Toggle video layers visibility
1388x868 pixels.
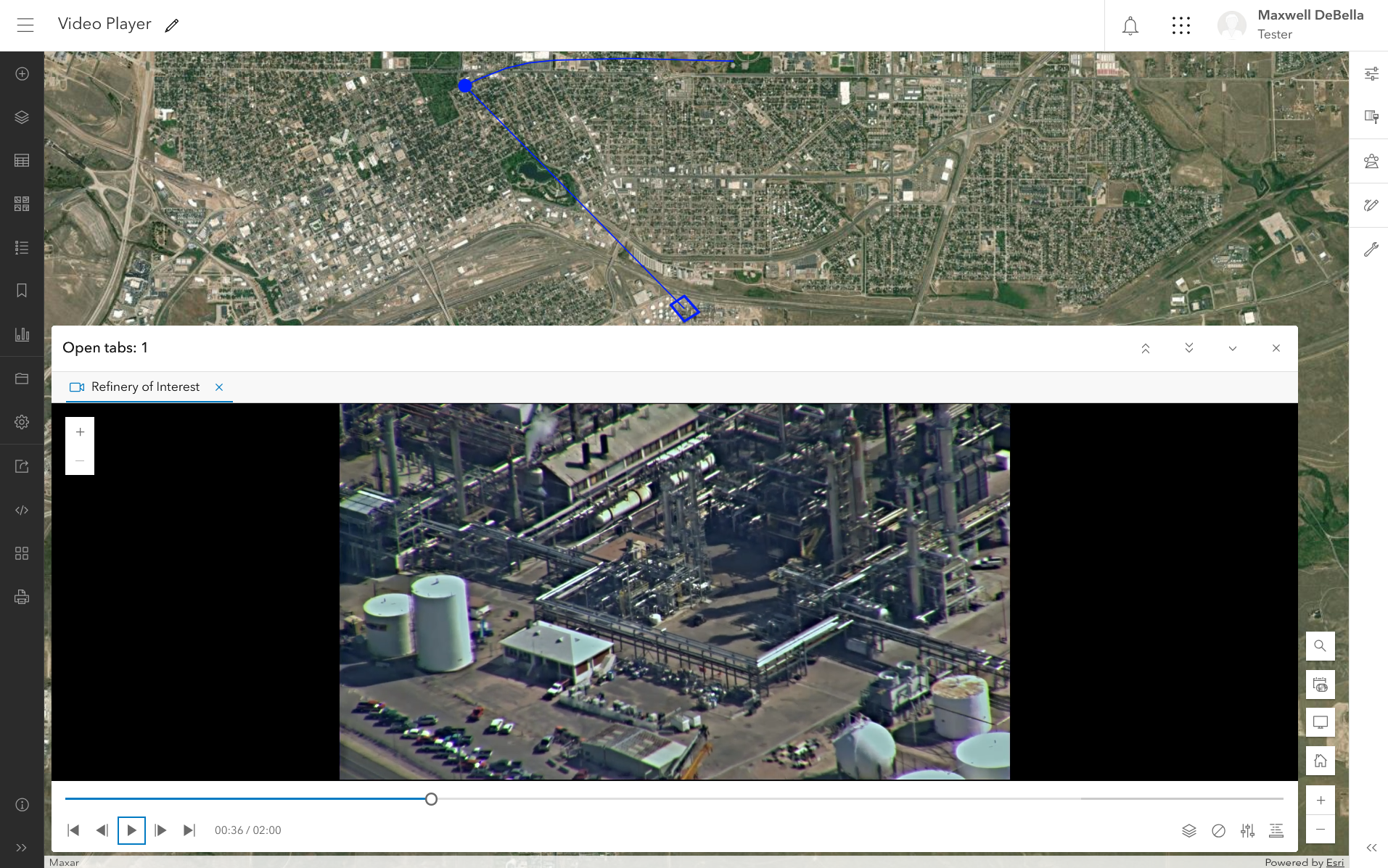tap(1188, 830)
